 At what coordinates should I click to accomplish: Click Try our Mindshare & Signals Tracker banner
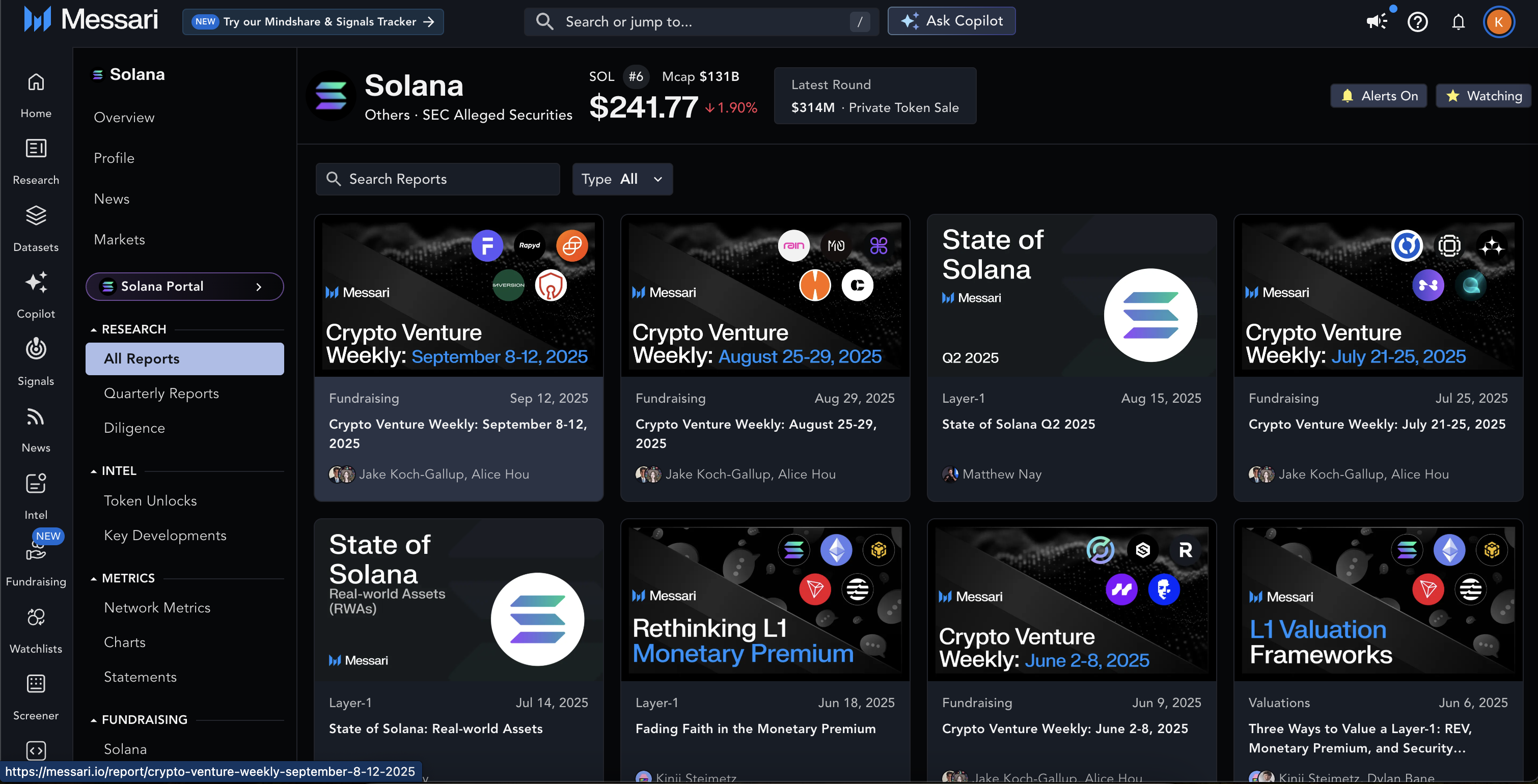tap(313, 21)
